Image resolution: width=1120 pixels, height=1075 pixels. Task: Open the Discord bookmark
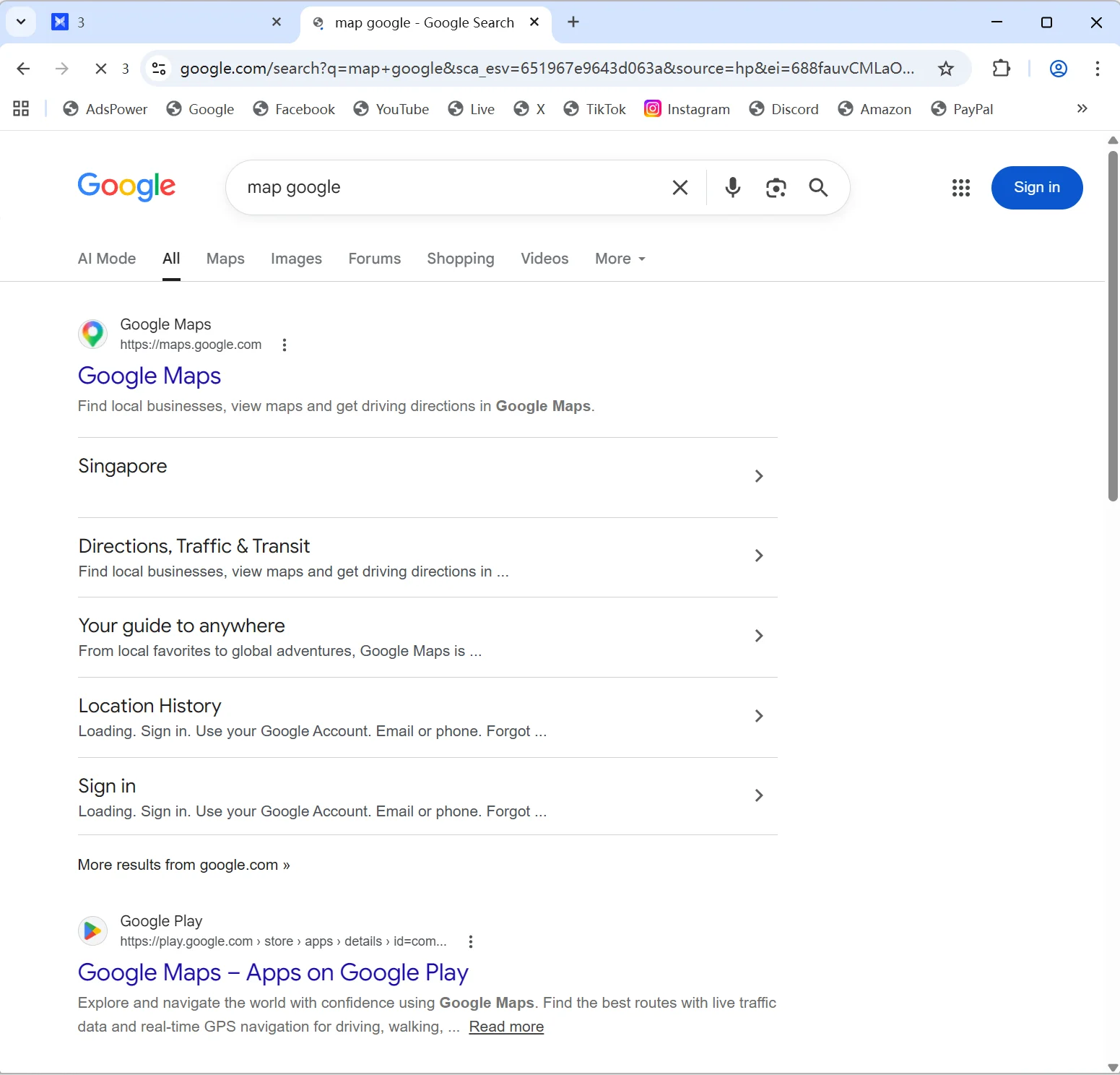(x=783, y=109)
